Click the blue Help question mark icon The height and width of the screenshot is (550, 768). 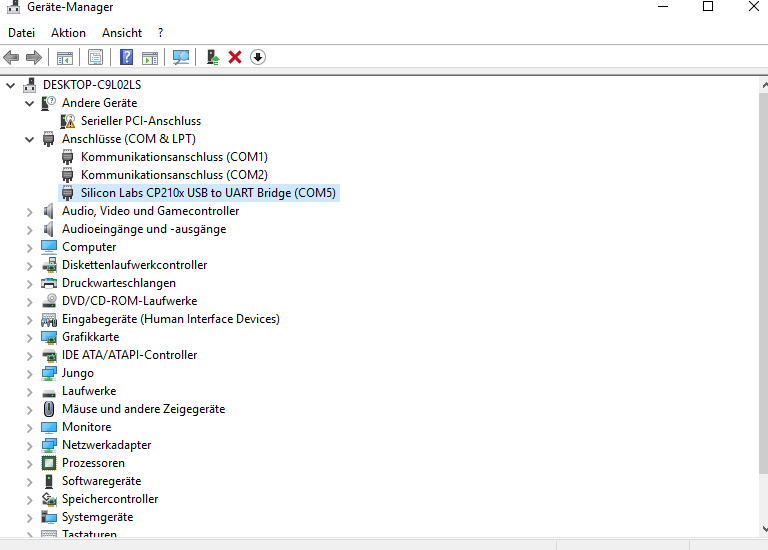[x=126, y=57]
